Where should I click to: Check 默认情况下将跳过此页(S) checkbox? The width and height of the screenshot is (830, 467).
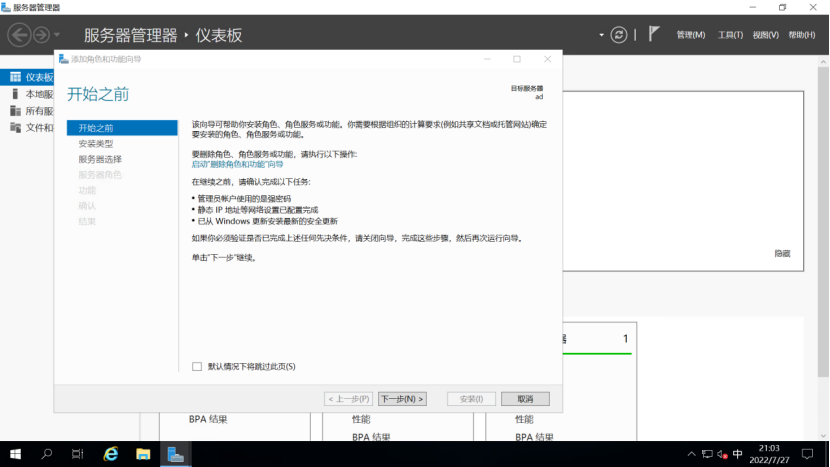[x=197, y=366]
